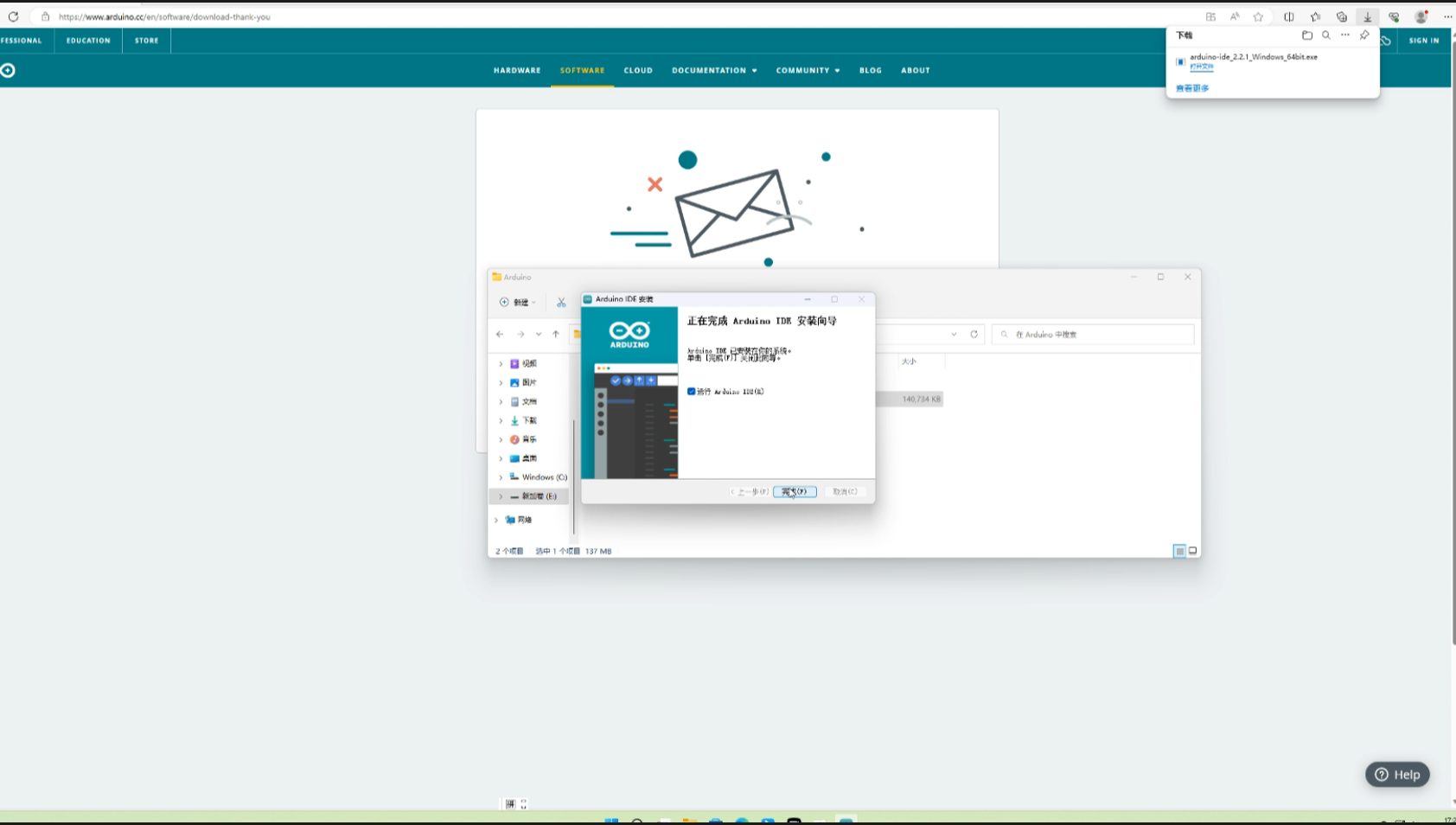Pin the downloads panel

pos(1364,35)
